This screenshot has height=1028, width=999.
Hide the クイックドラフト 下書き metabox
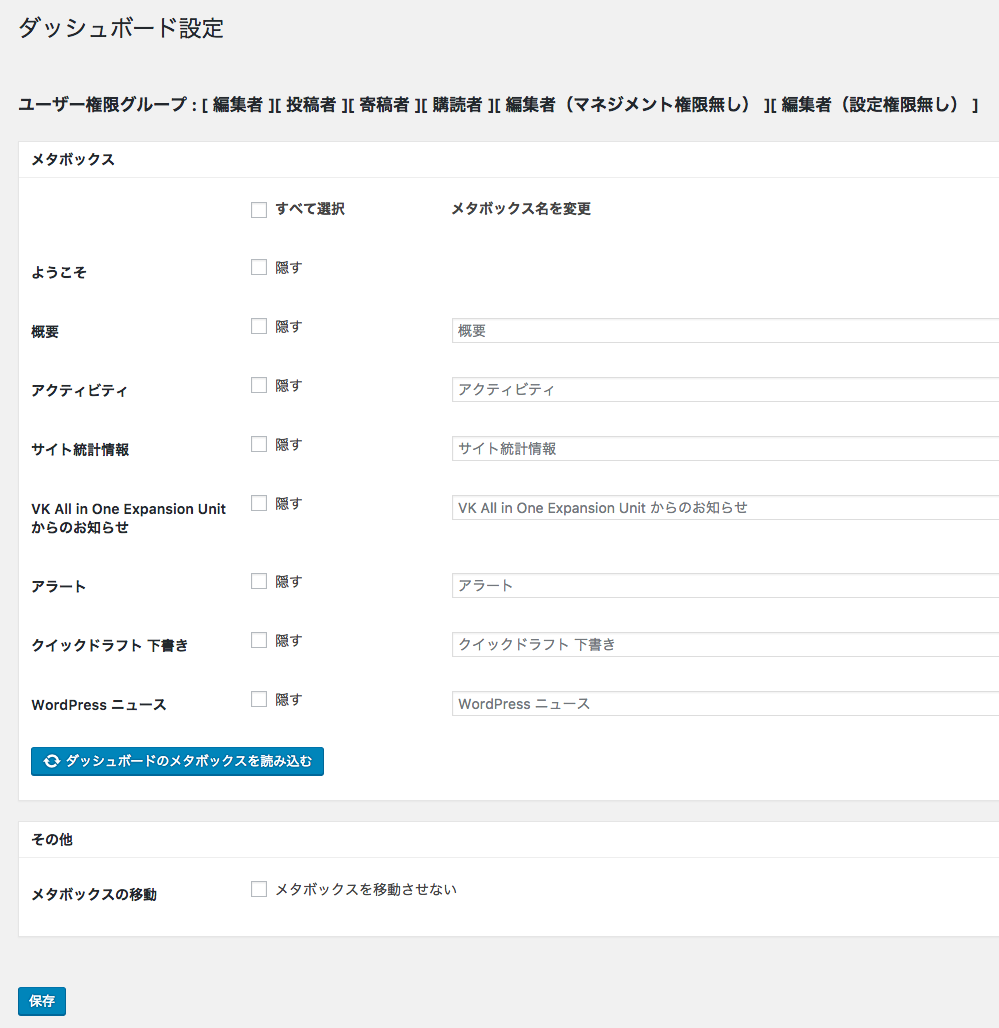coord(259,641)
